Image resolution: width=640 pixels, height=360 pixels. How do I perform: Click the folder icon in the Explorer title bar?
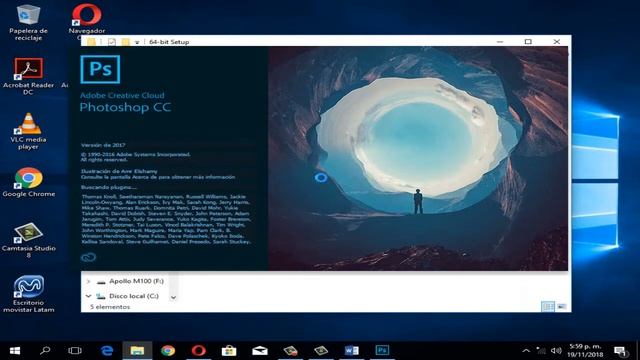pos(91,42)
